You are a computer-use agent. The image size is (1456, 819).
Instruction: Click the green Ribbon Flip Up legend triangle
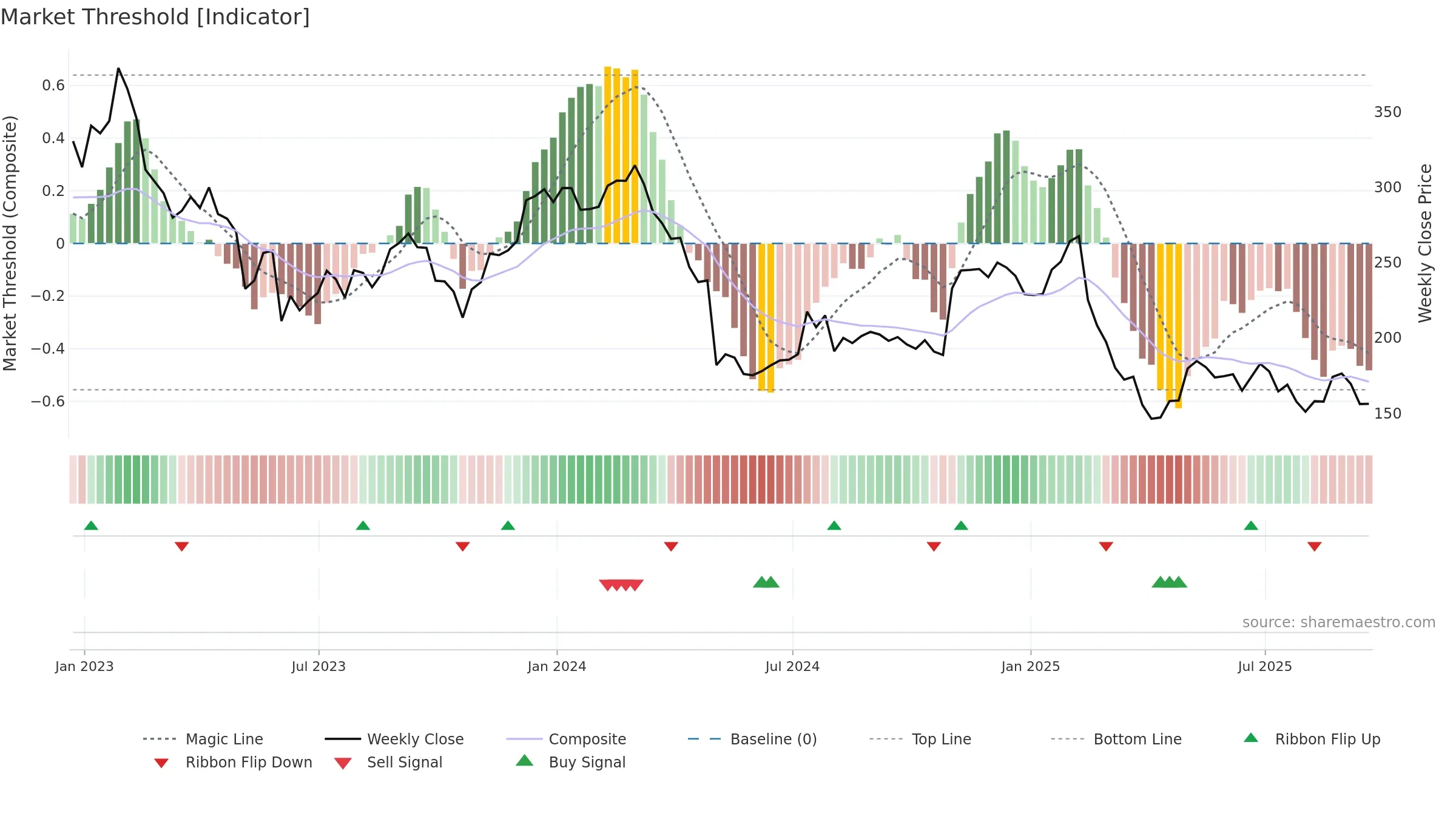[1251, 738]
